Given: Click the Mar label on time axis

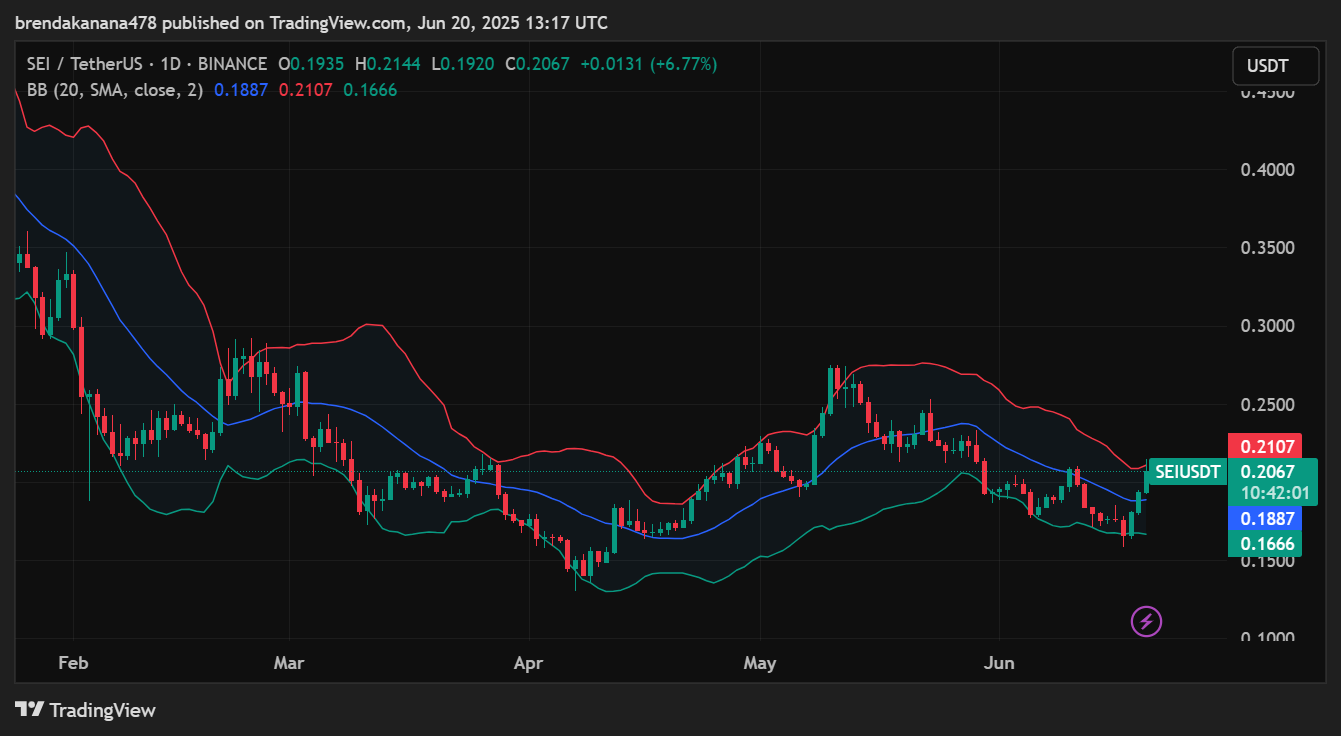Looking at the screenshot, I should coord(289,663).
